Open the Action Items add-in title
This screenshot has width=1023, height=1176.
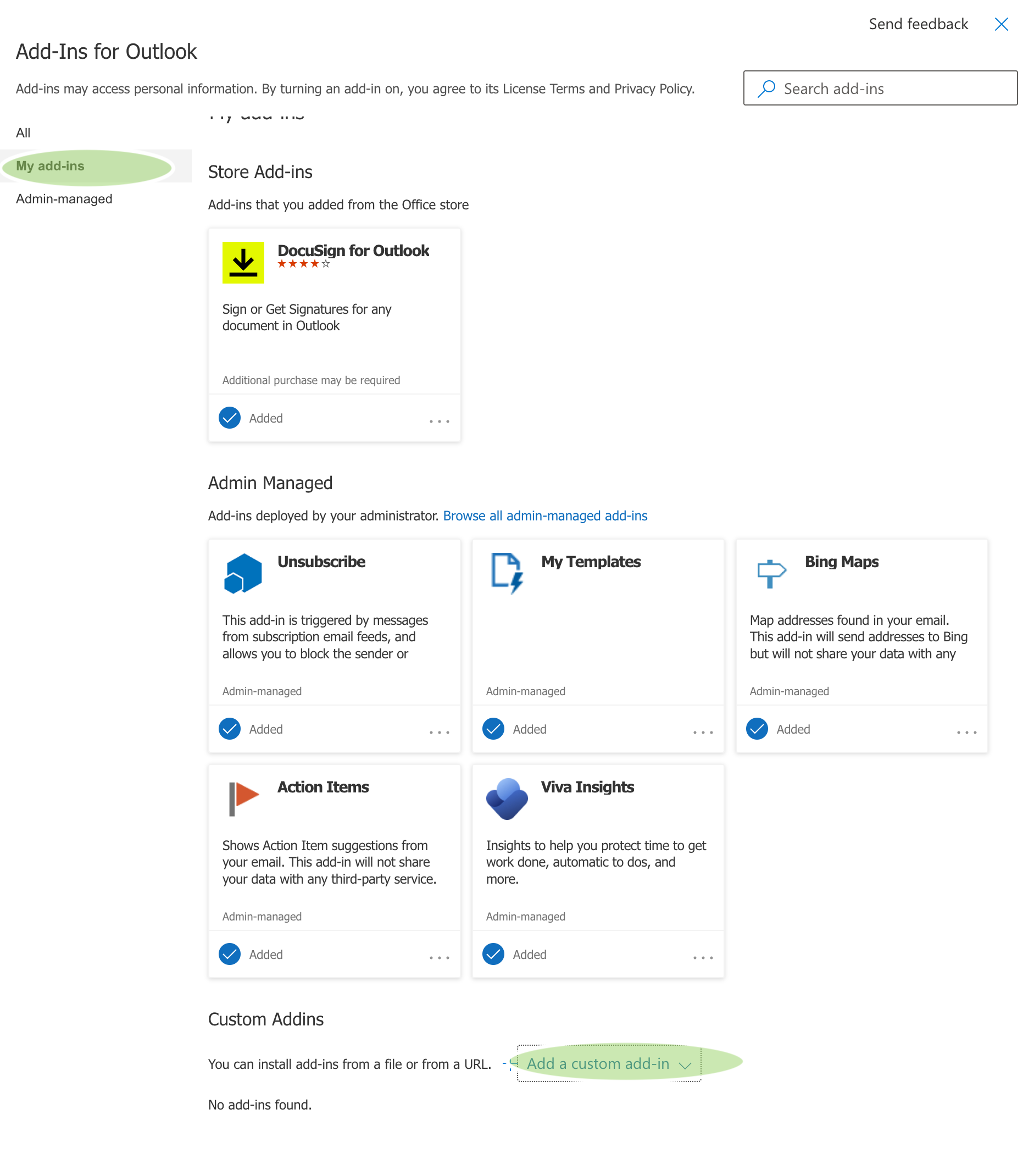coord(323,787)
